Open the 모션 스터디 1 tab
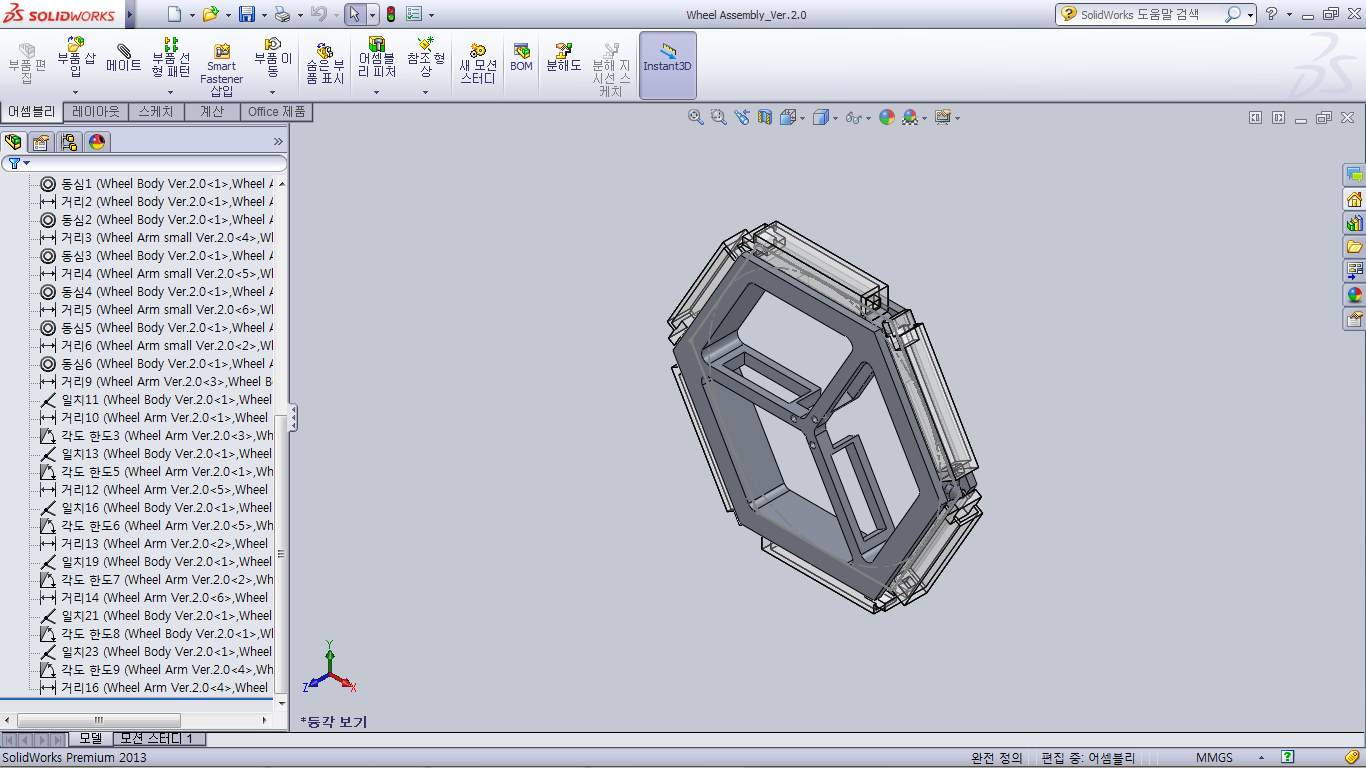1366x768 pixels. [x=159, y=738]
